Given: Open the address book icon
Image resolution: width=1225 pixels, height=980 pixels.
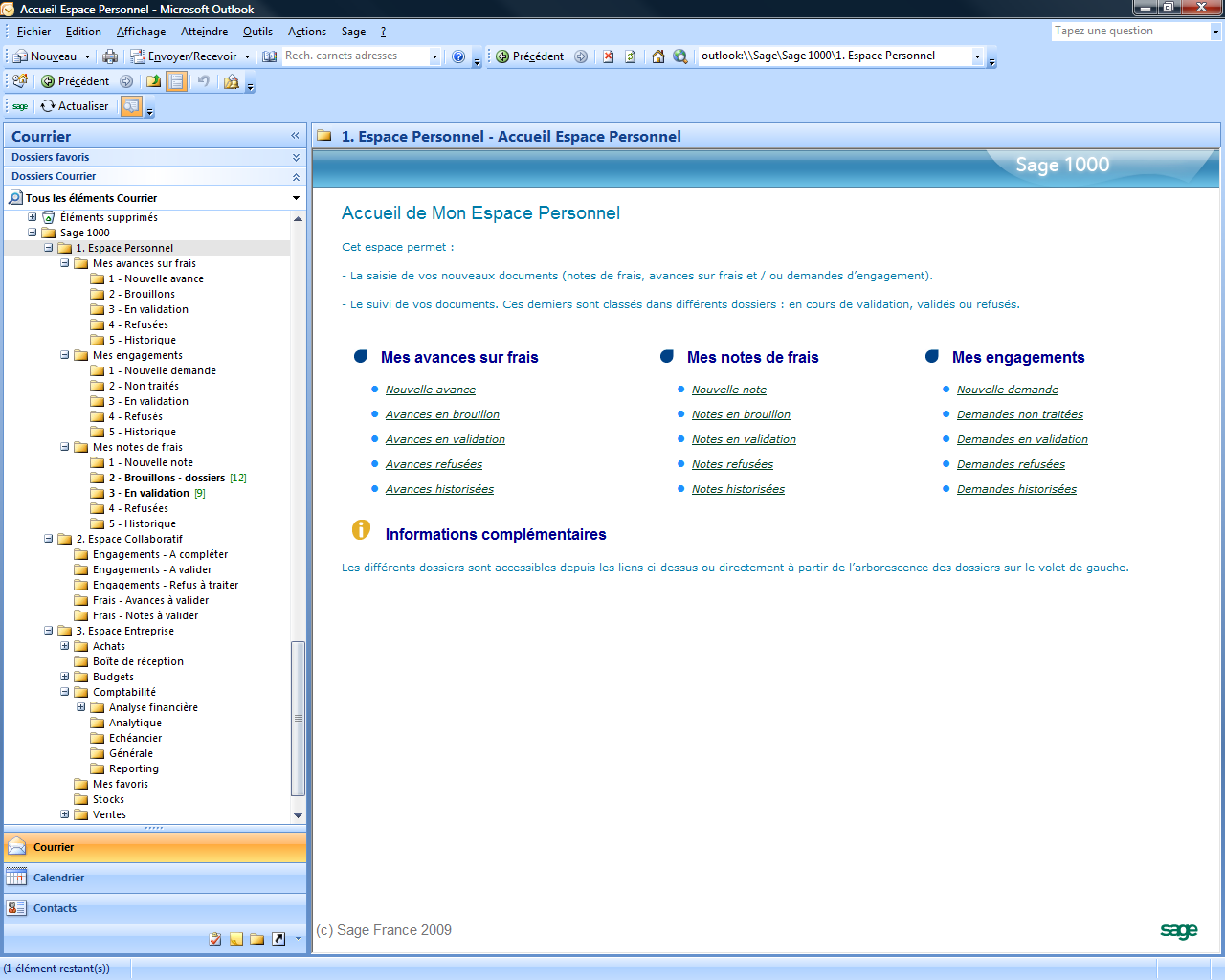Looking at the screenshot, I should pyautogui.click(x=270, y=56).
